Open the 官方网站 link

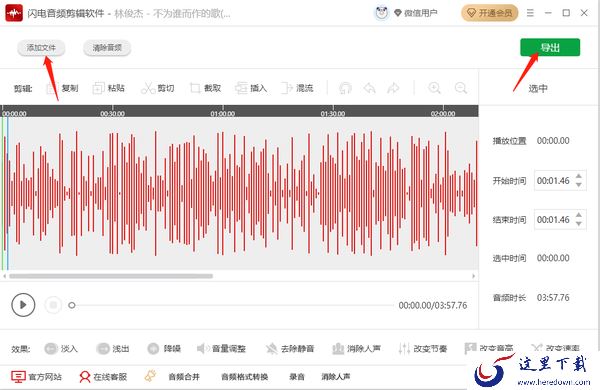36,377
